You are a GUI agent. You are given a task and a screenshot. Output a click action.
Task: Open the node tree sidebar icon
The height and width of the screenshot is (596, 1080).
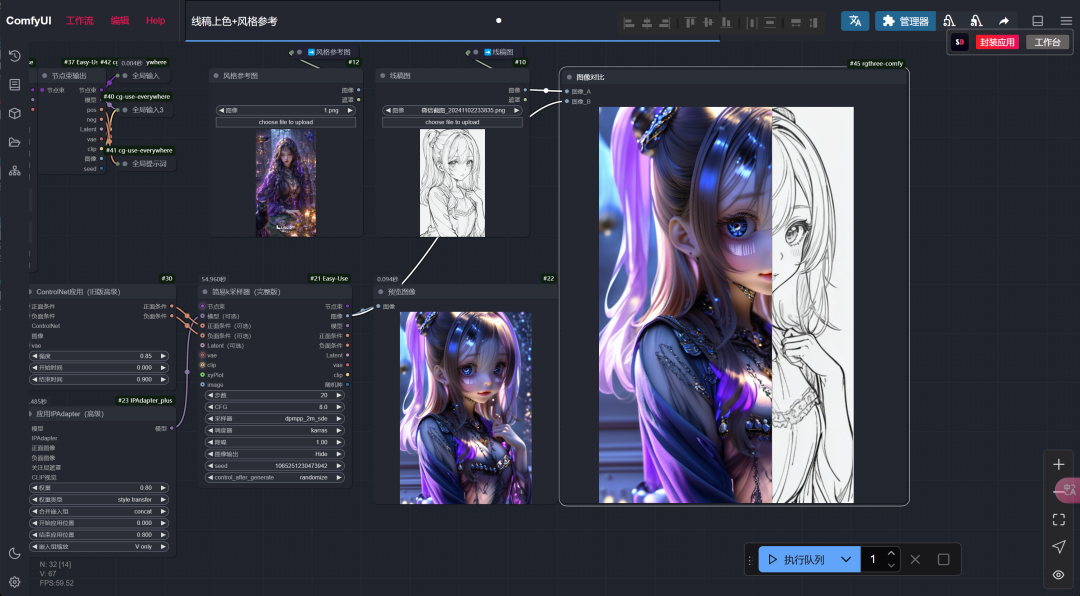coord(14,171)
